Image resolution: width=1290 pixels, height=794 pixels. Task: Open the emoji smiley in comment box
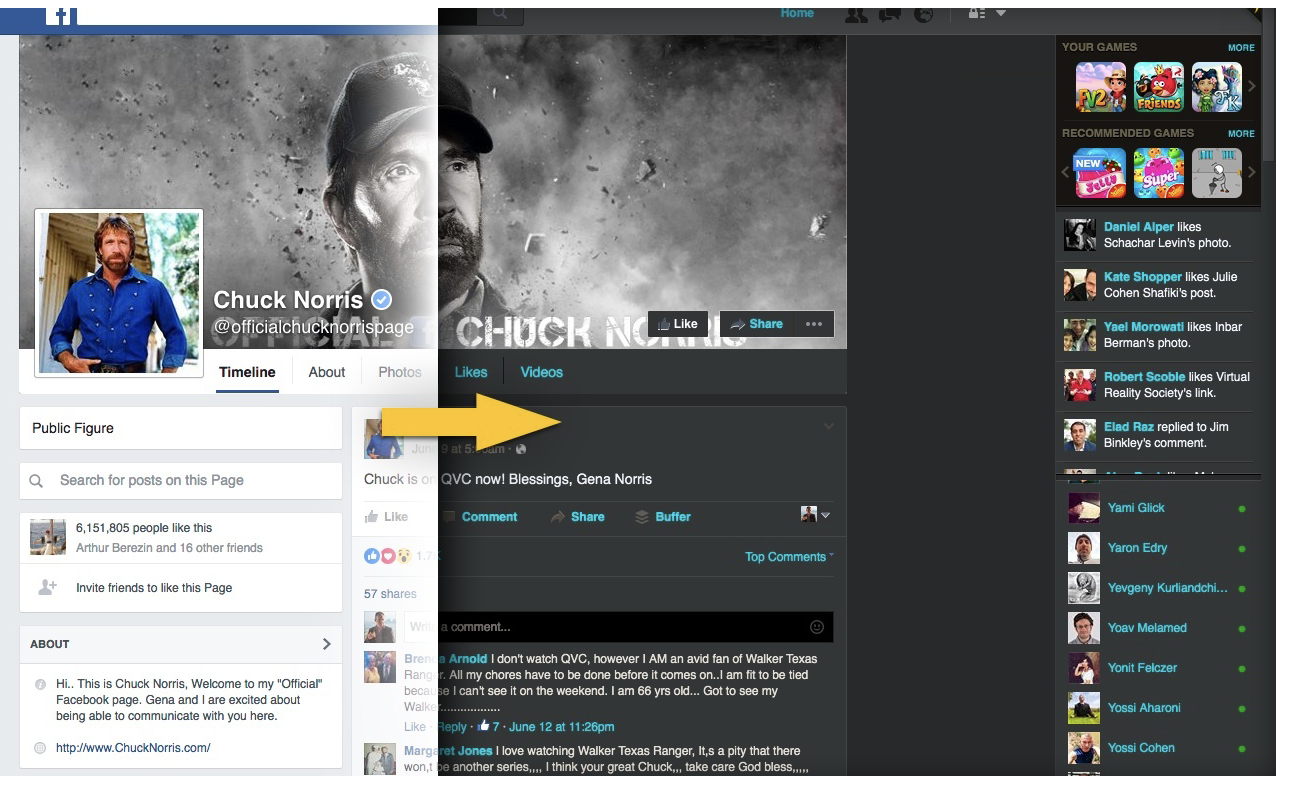(x=817, y=627)
